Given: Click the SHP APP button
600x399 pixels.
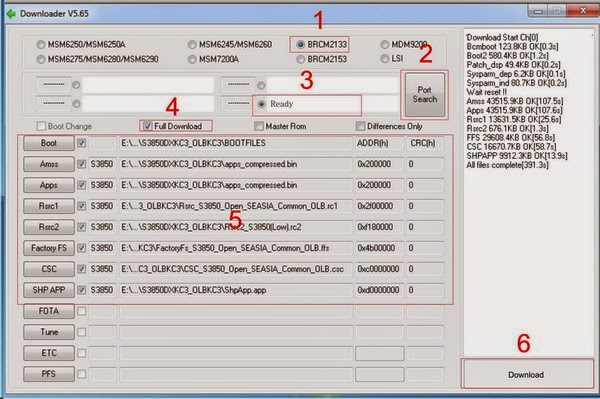Looking at the screenshot, I should click(49, 290).
